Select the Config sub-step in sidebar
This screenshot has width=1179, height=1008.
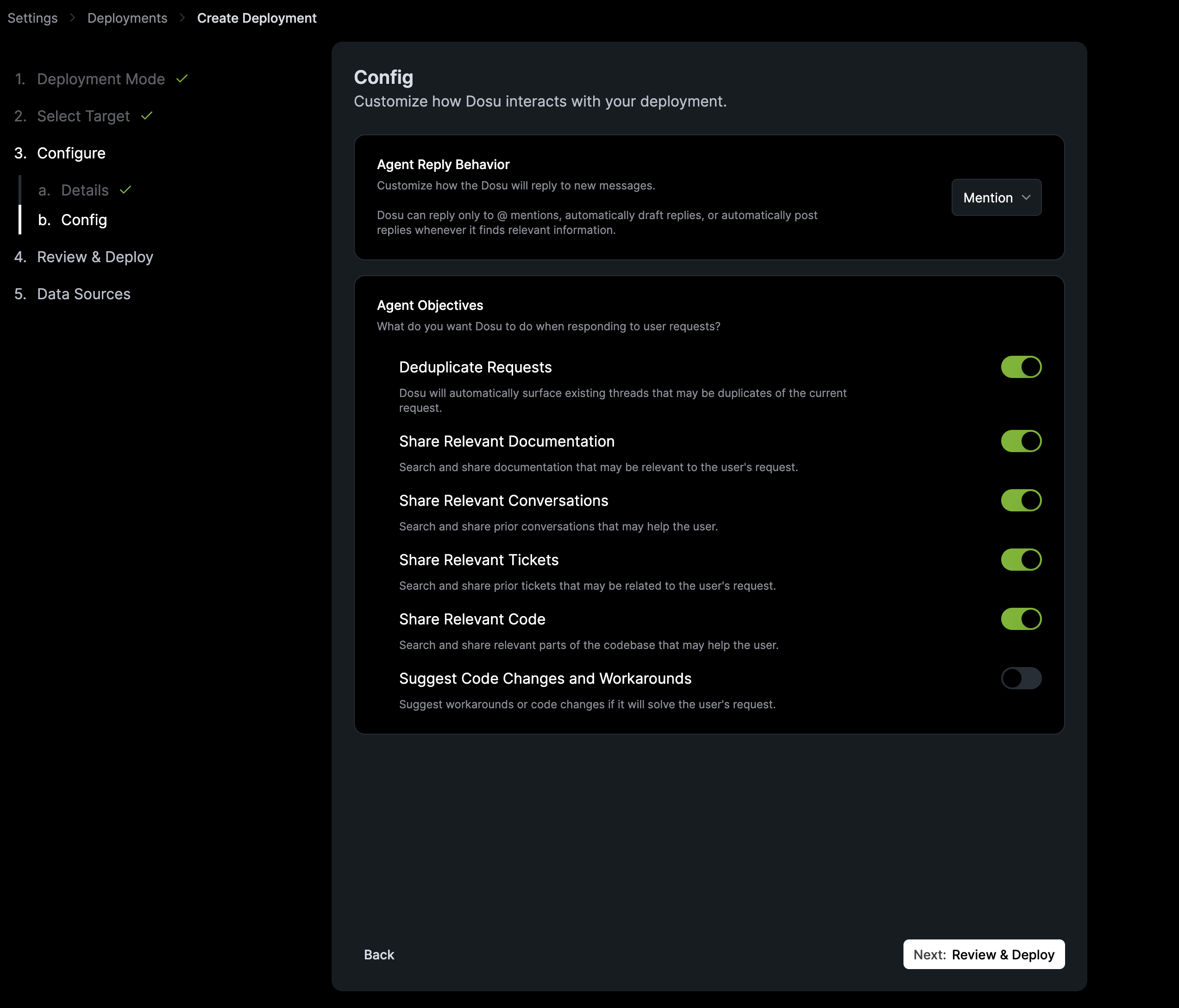(x=84, y=220)
